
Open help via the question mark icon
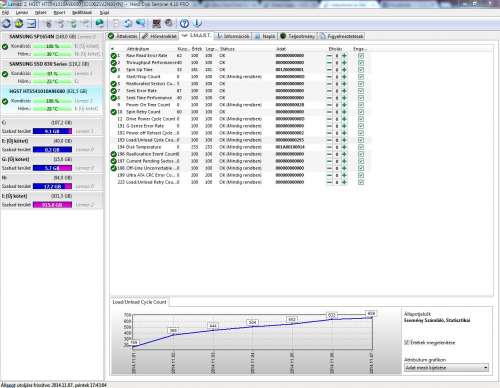point(184,23)
